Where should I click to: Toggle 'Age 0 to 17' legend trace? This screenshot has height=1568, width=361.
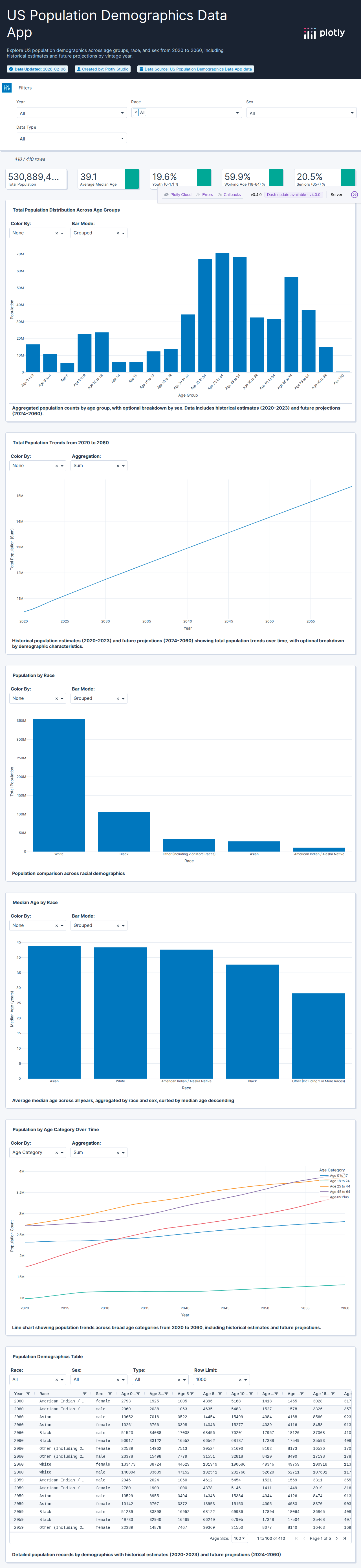point(338,1175)
